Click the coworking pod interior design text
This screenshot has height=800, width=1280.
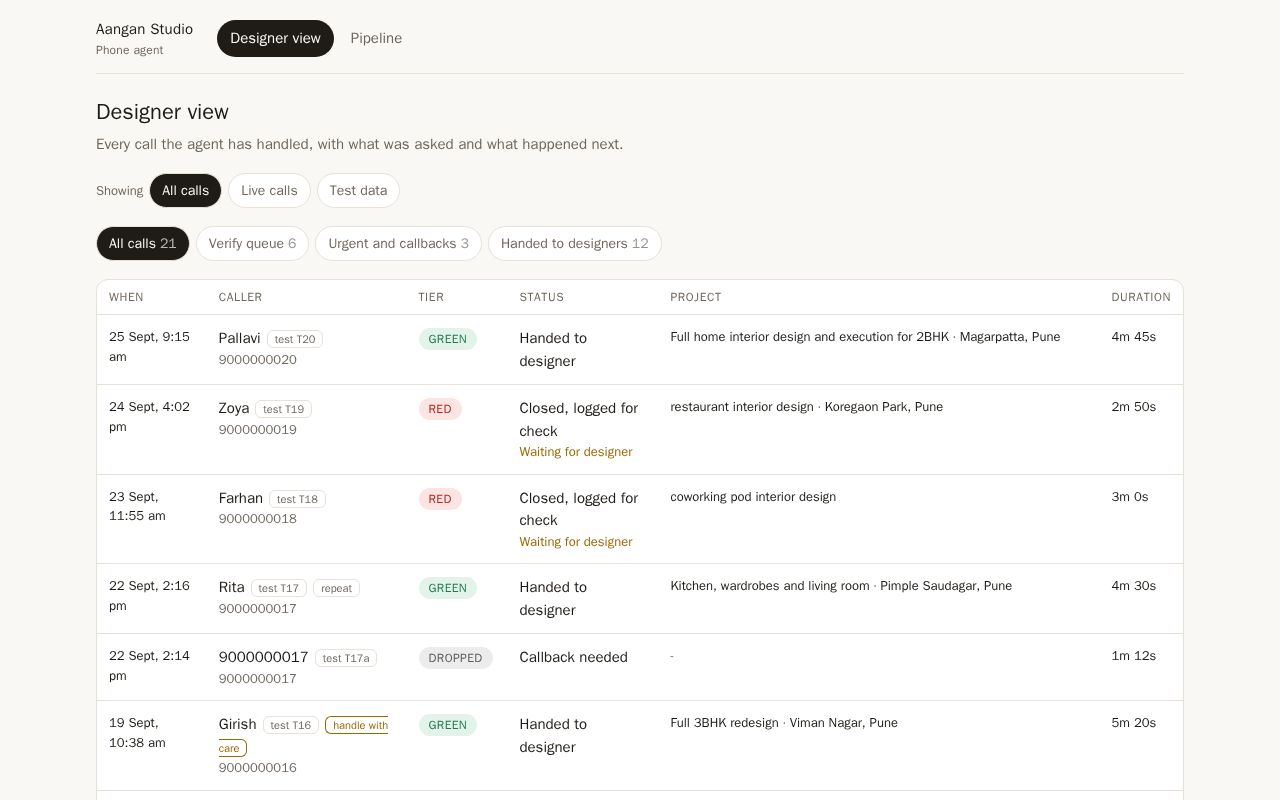pyautogui.click(x=753, y=497)
